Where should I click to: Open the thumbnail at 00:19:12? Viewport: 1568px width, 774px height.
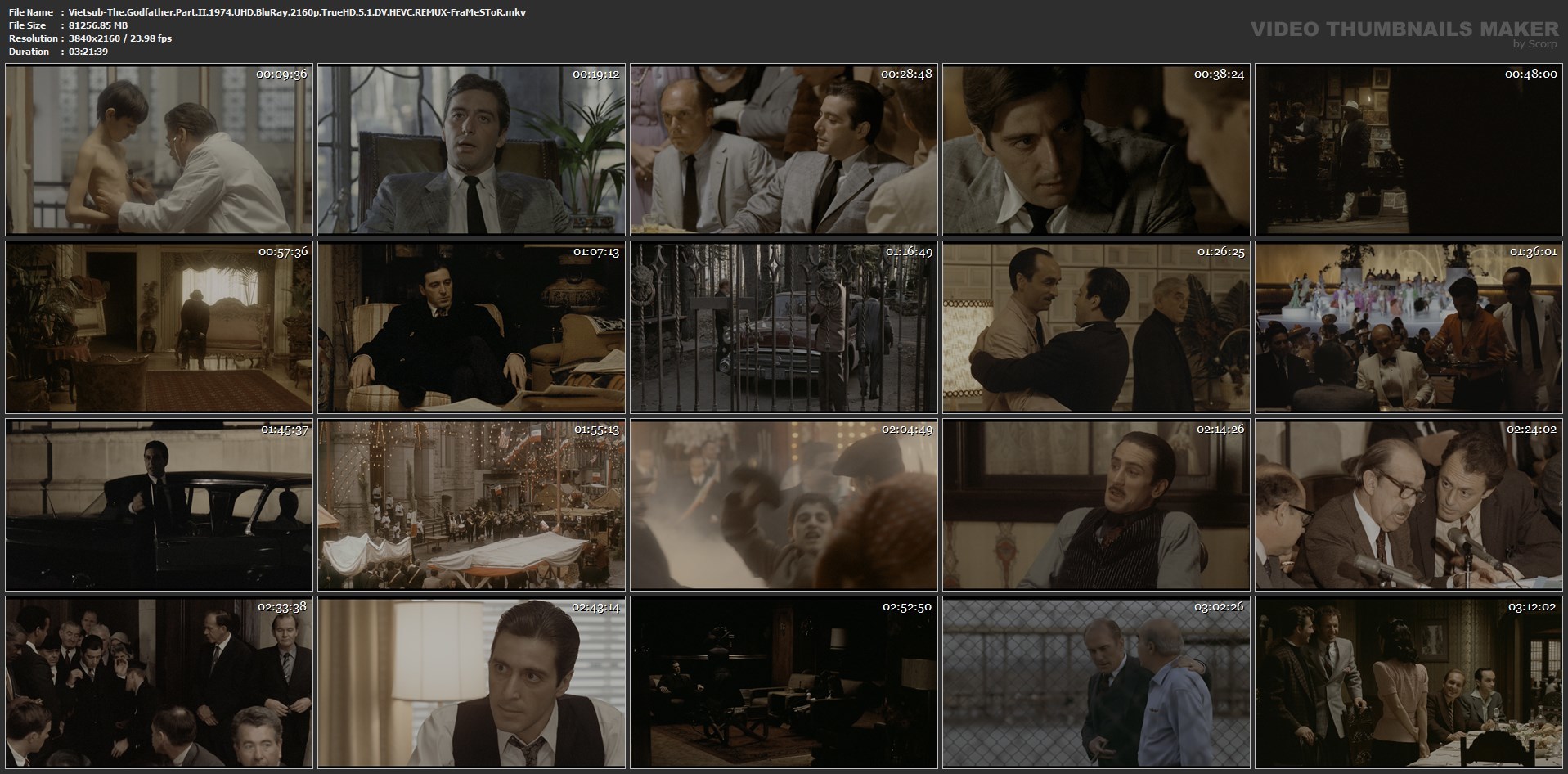pyautogui.click(x=472, y=151)
